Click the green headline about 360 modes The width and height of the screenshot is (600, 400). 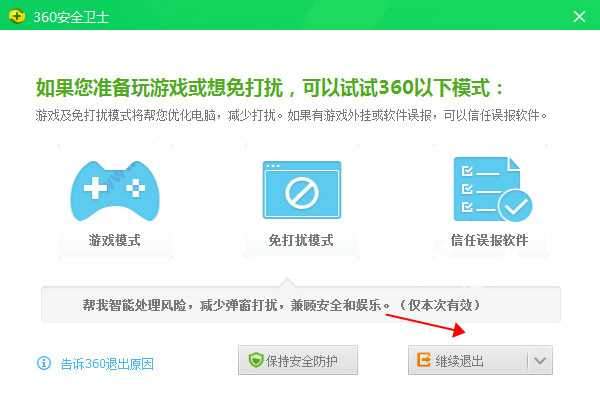pyautogui.click(x=270, y=87)
